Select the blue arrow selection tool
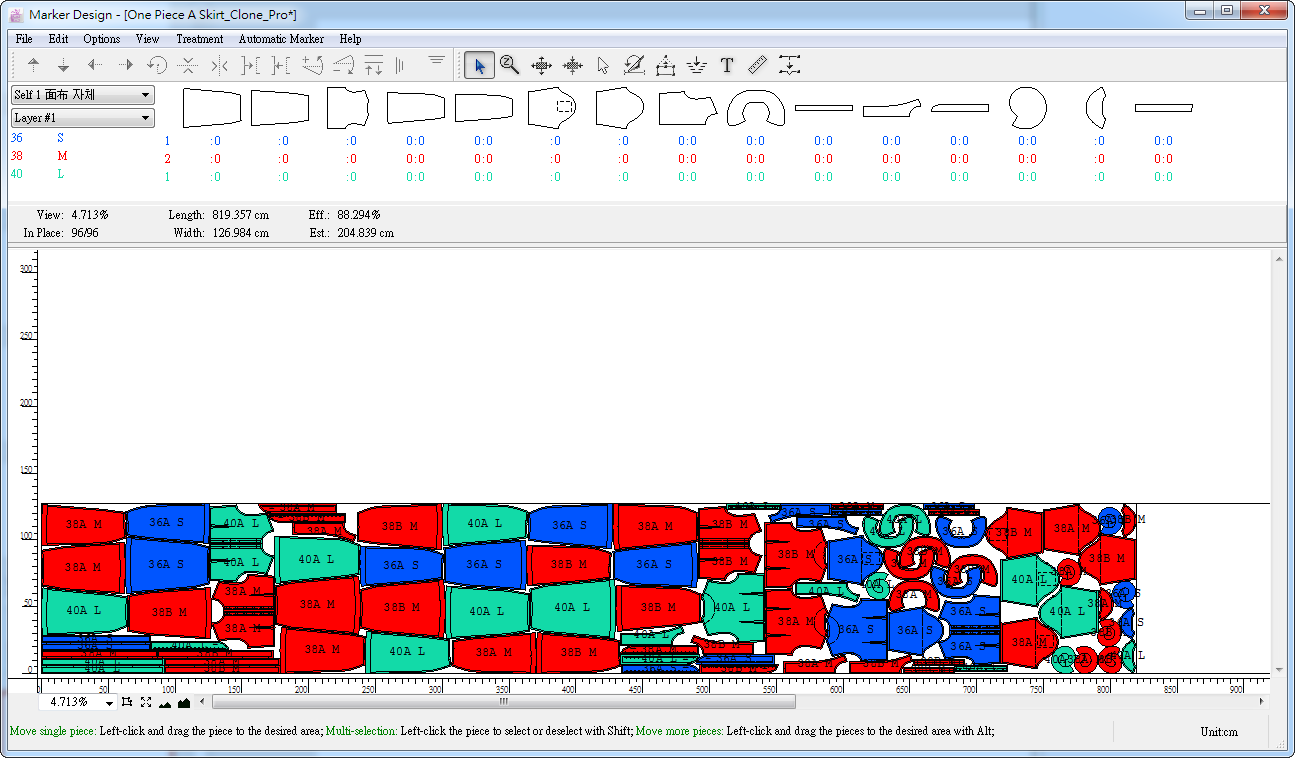 pyautogui.click(x=479, y=66)
